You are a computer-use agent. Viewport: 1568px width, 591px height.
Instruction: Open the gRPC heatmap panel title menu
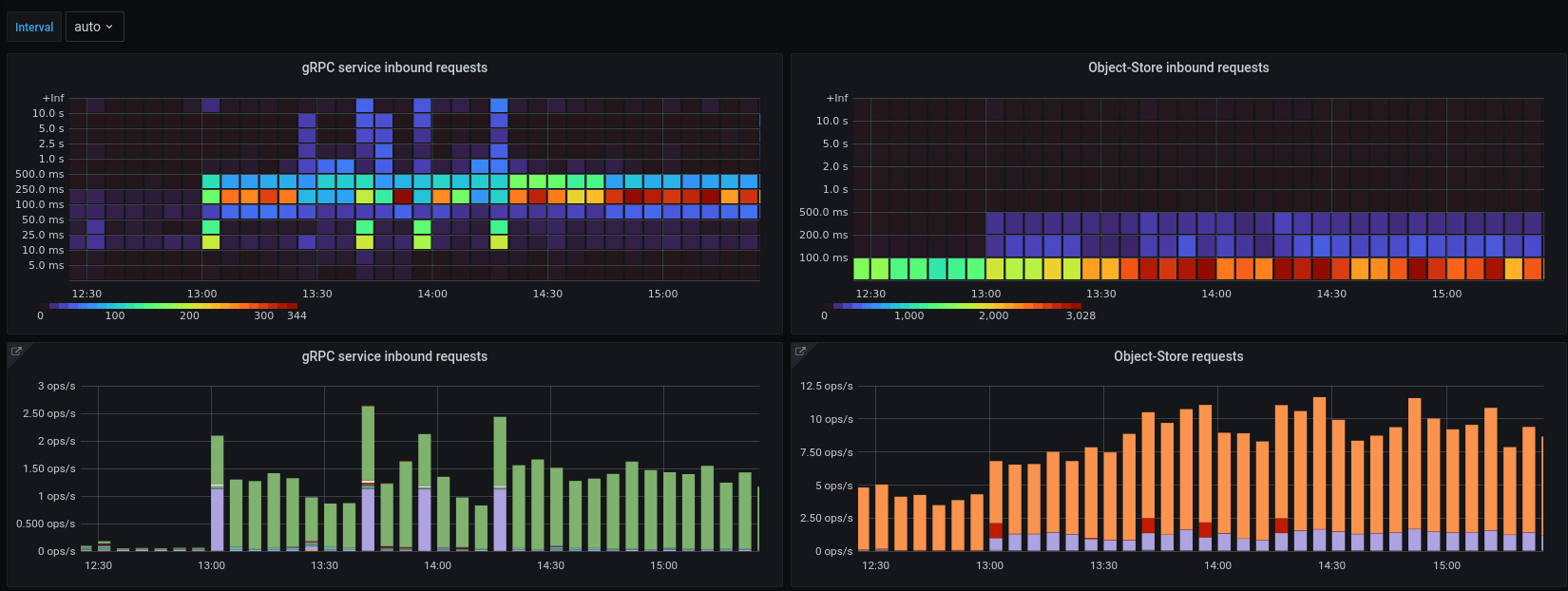394,67
